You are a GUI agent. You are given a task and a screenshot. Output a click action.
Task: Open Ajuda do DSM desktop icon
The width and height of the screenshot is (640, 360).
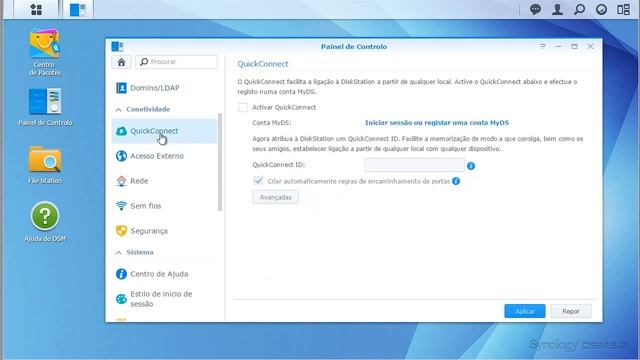click(x=45, y=222)
